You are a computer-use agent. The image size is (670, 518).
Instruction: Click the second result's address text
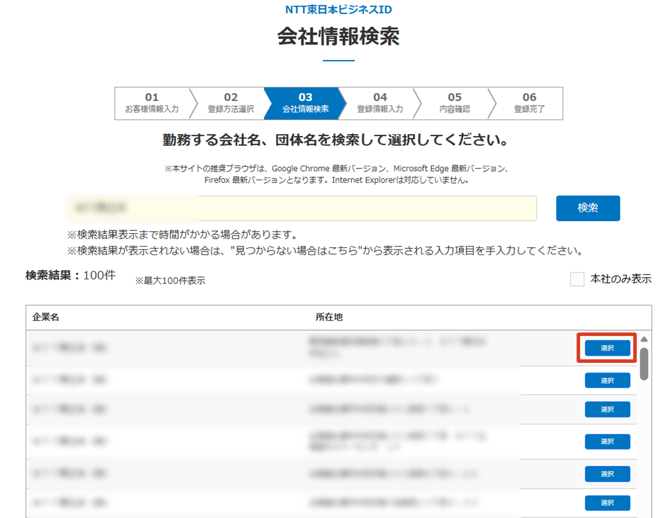click(x=375, y=380)
